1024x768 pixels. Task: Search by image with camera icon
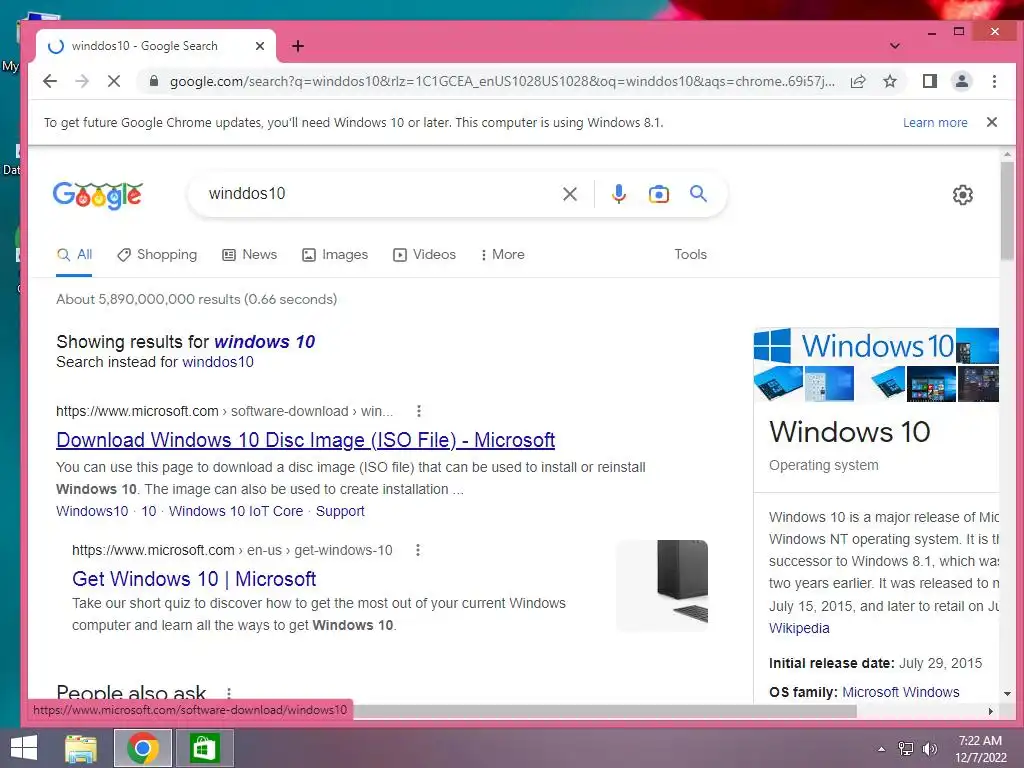(658, 194)
